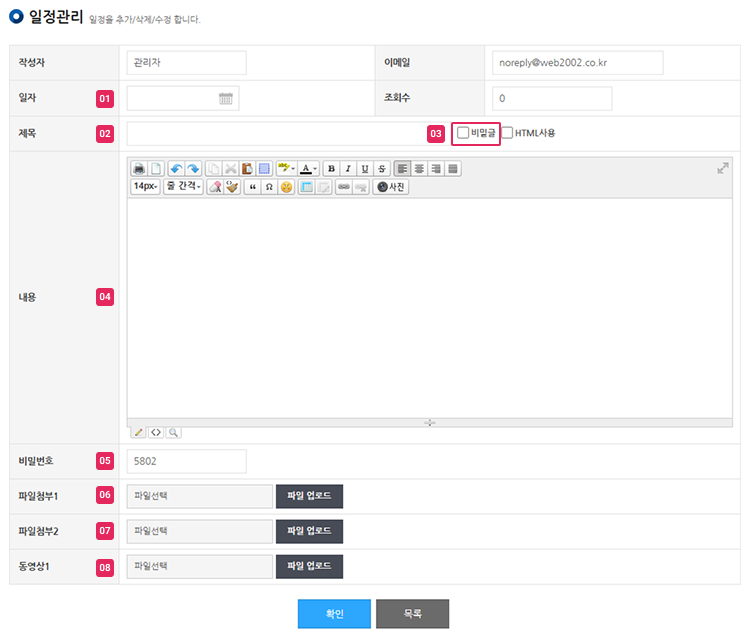Open the calendar date picker icon
This screenshot has width=750, height=639.
[x=226, y=98]
